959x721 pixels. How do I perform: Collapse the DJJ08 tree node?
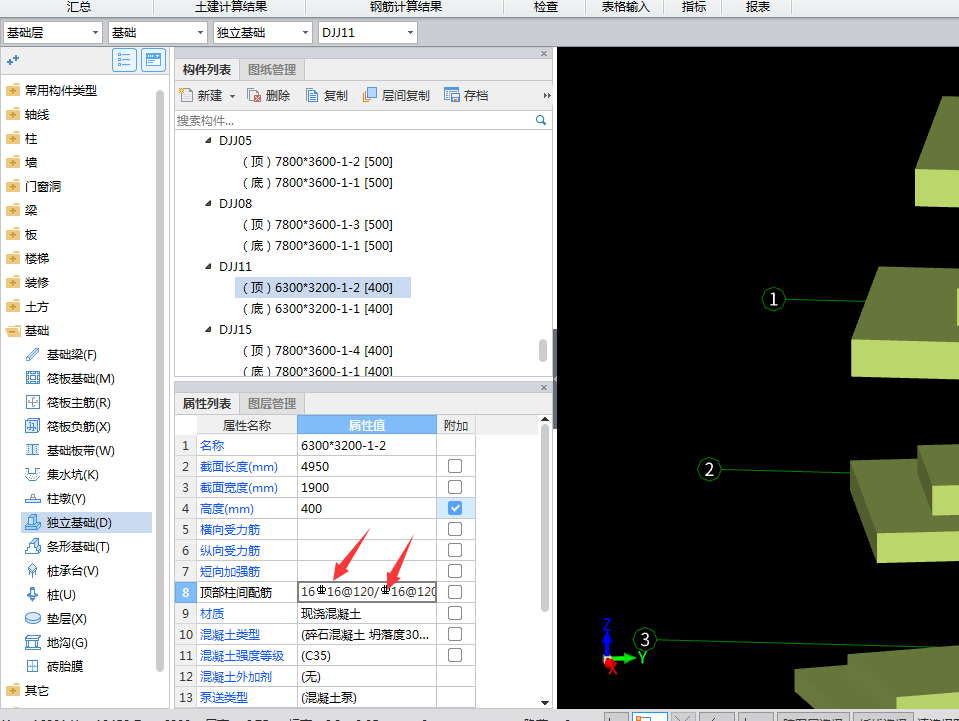coord(208,204)
